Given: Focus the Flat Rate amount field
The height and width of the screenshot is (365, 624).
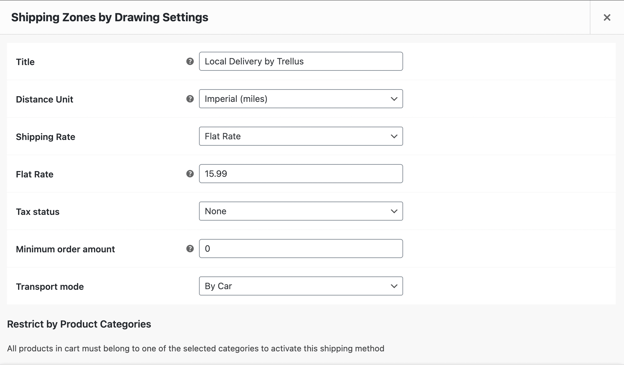Looking at the screenshot, I should click(301, 174).
